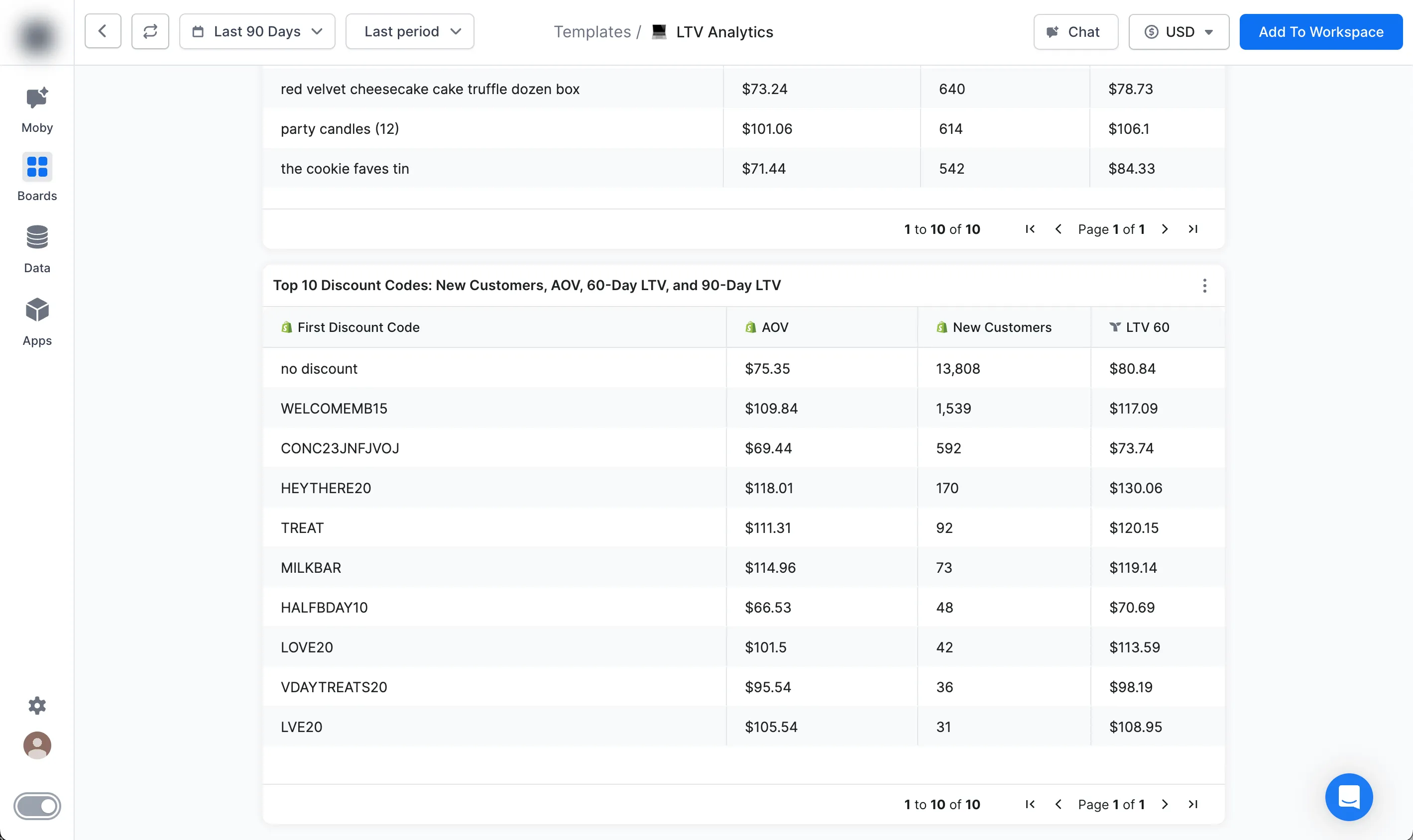
Task: Open the Last period comparison dropdown
Action: pyautogui.click(x=409, y=32)
